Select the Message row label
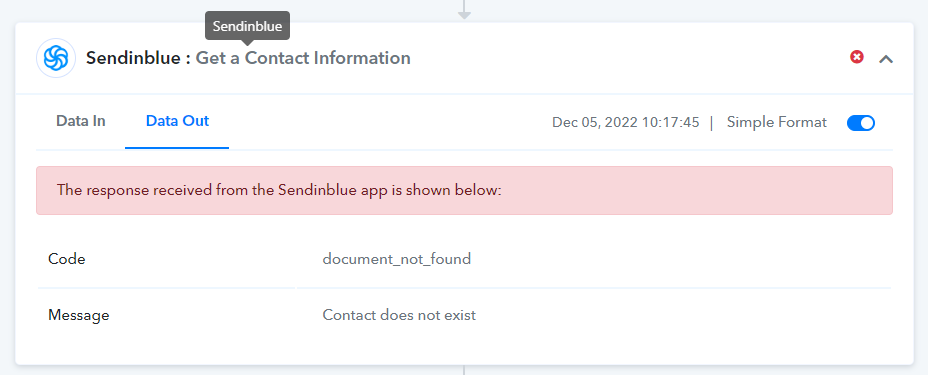The height and width of the screenshot is (375, 928). (x=79, y=315)
